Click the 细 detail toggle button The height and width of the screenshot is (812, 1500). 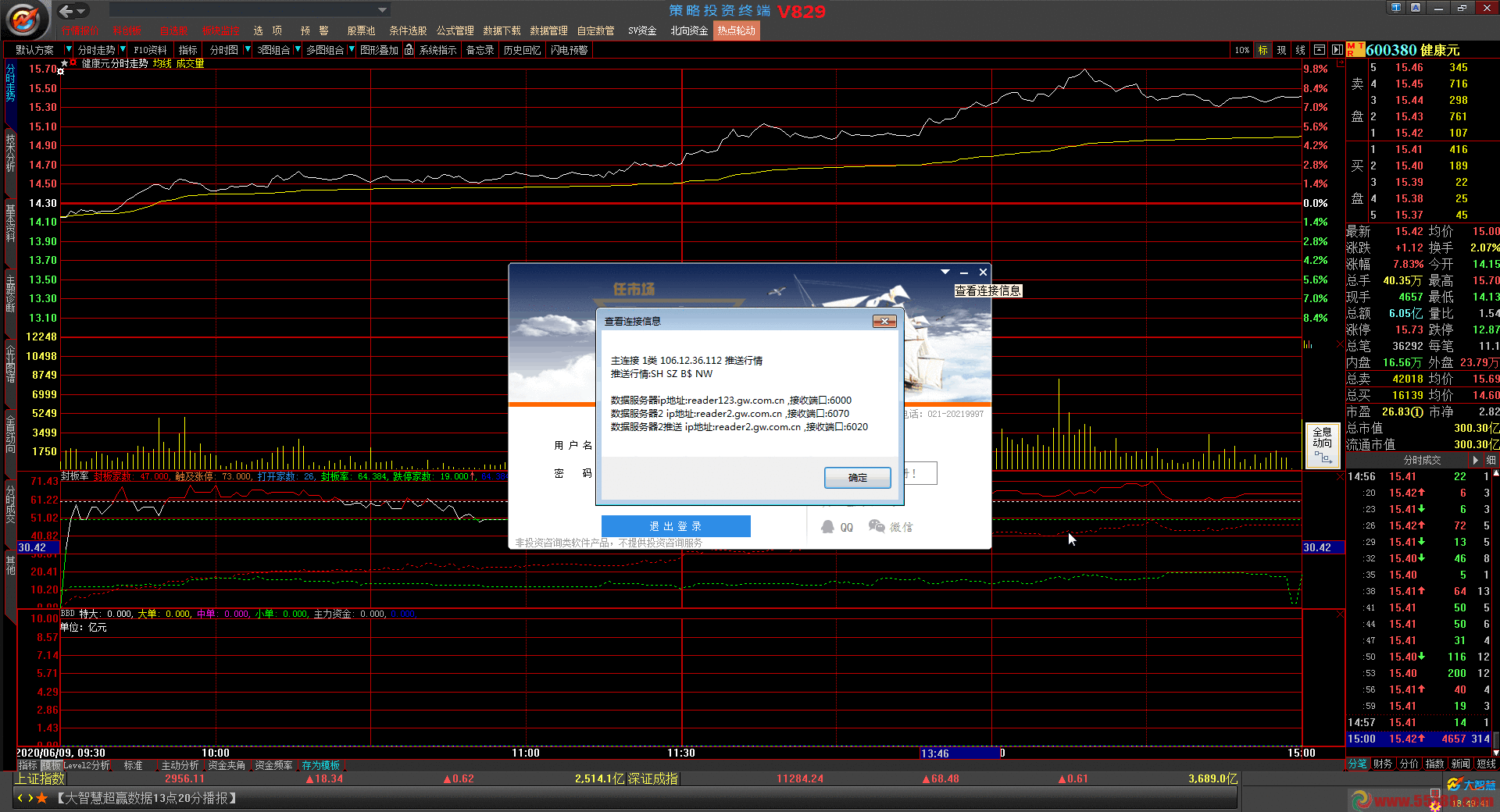1491,460
